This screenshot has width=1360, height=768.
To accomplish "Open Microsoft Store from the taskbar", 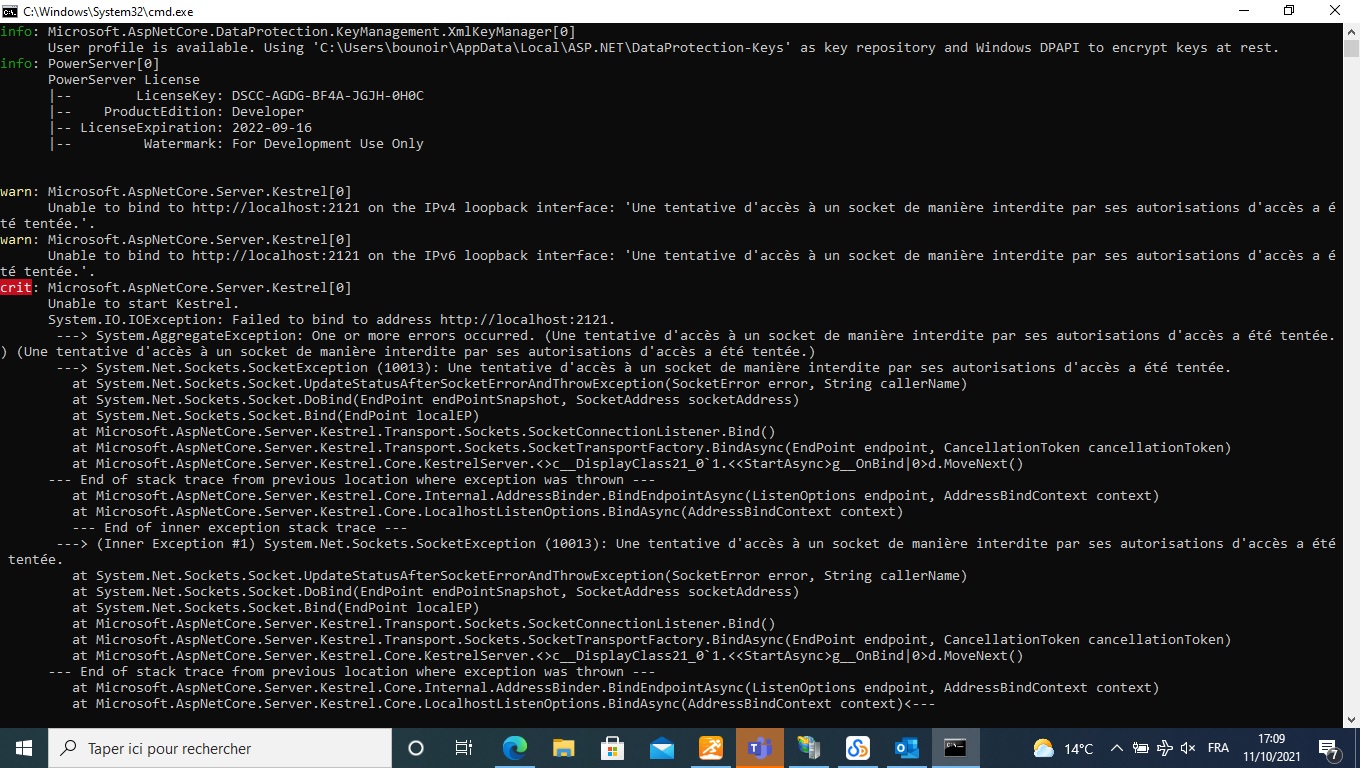I will point(612,748).
